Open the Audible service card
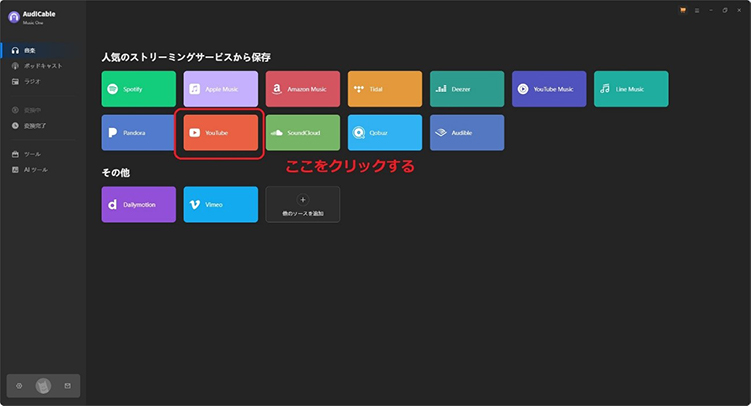The image size is (751, 406). [467, 133]
